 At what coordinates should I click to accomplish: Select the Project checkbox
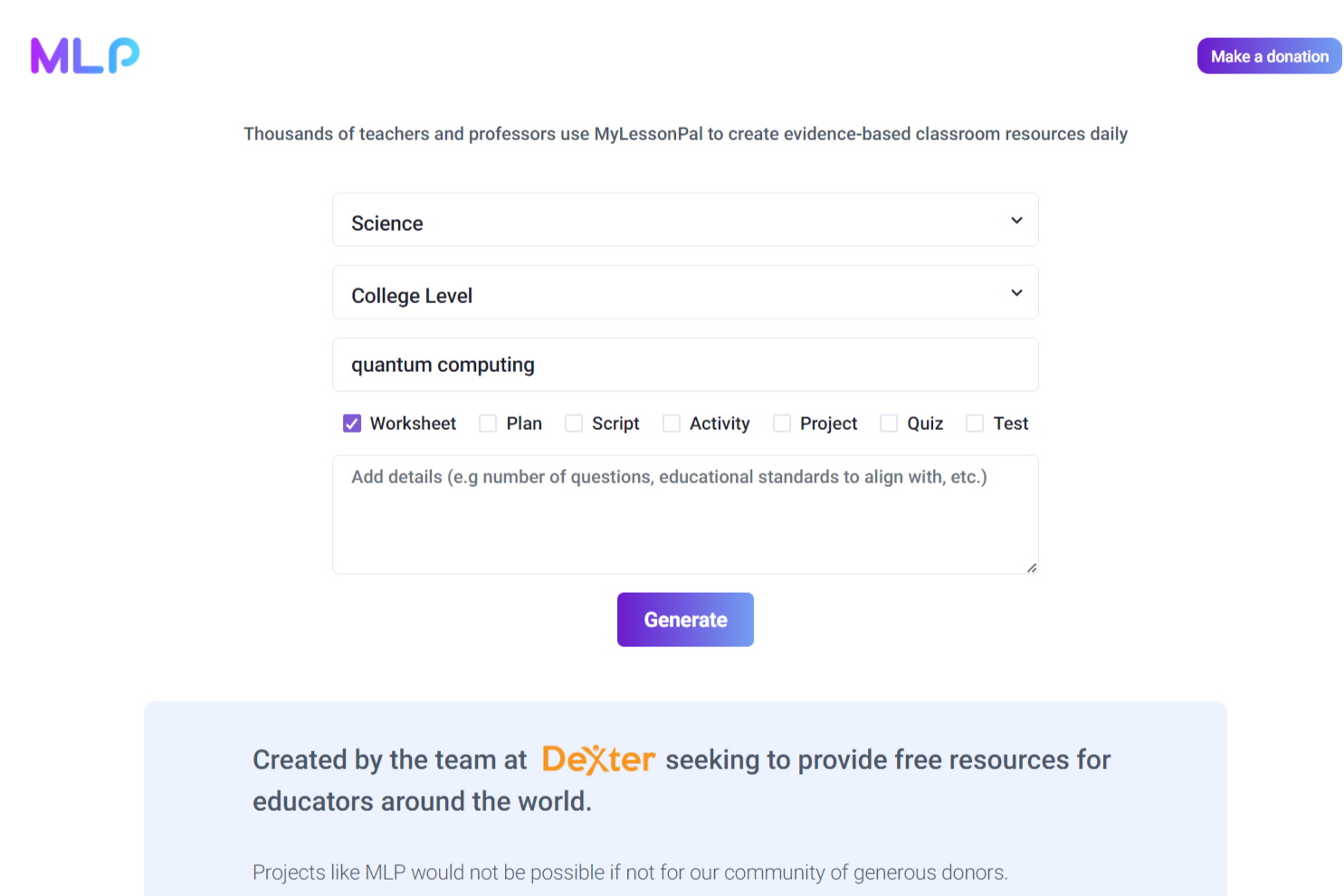point(782,424)
